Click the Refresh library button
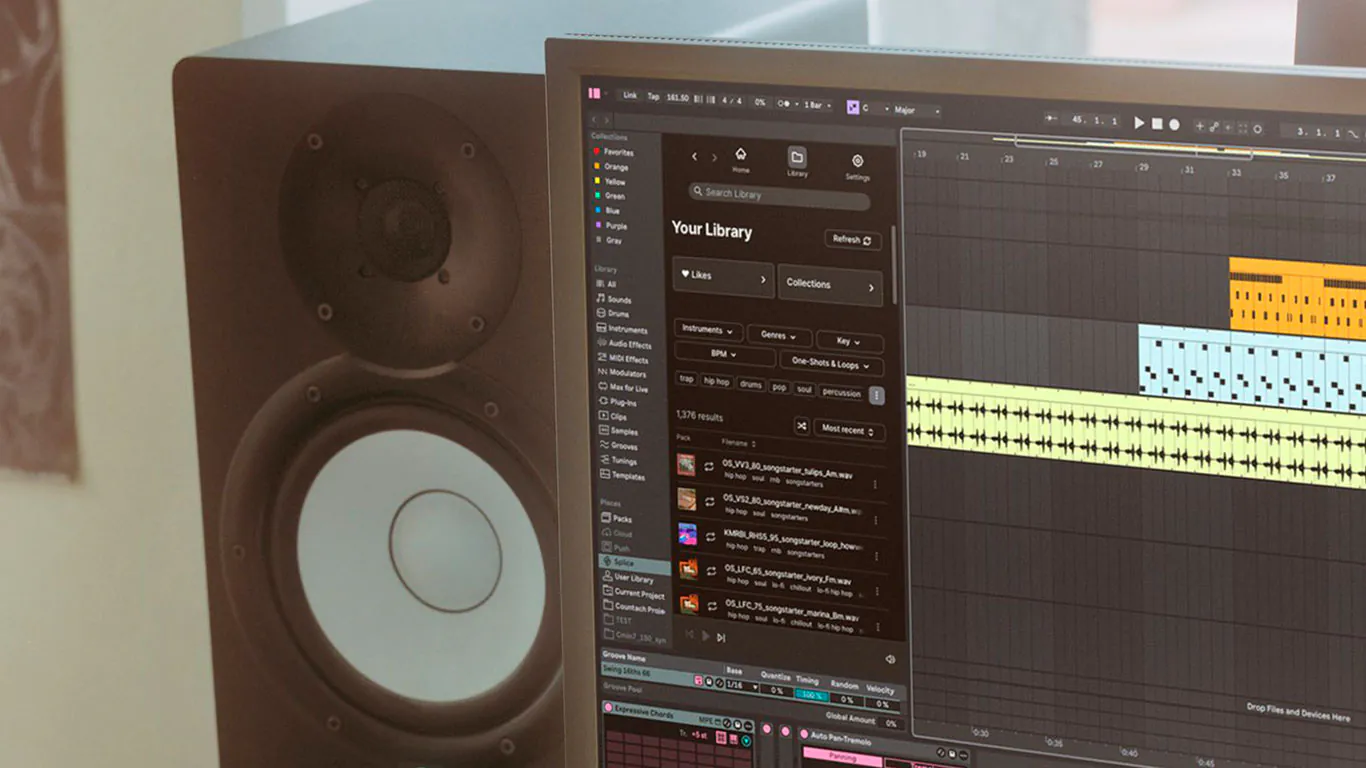 [852, 240]
